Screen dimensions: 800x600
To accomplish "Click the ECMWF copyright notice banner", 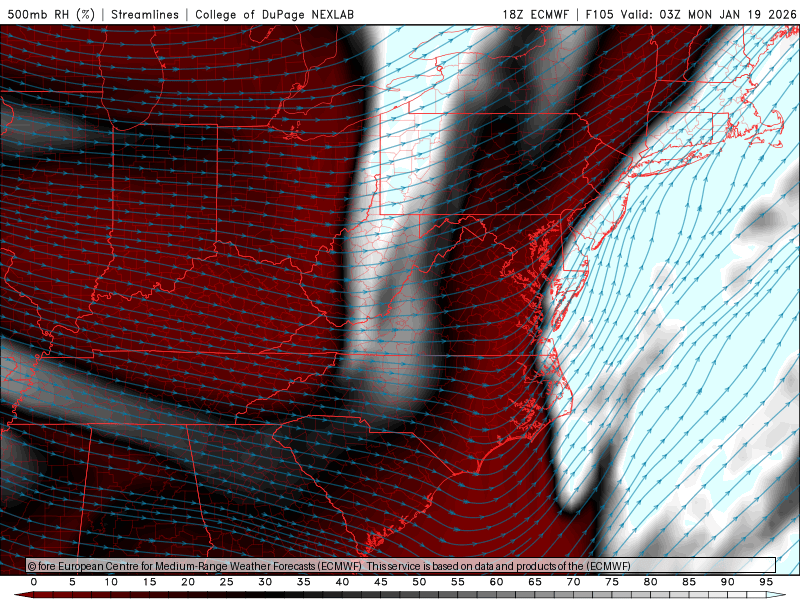I will [401, 566].
